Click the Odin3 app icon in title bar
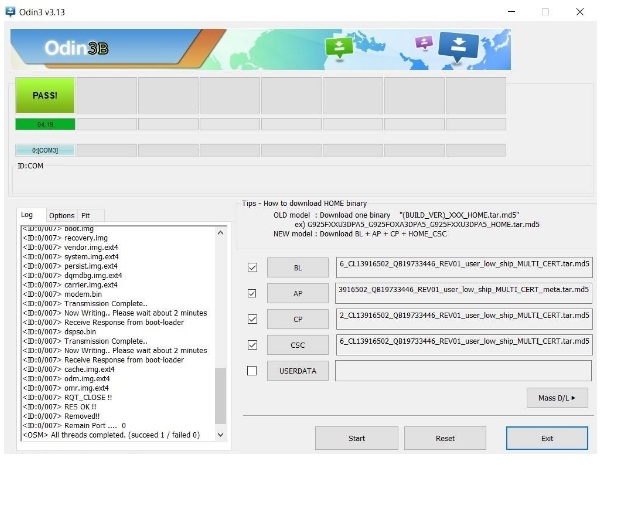The height and width of the screenshot is (524, 640). coord(10,11)
